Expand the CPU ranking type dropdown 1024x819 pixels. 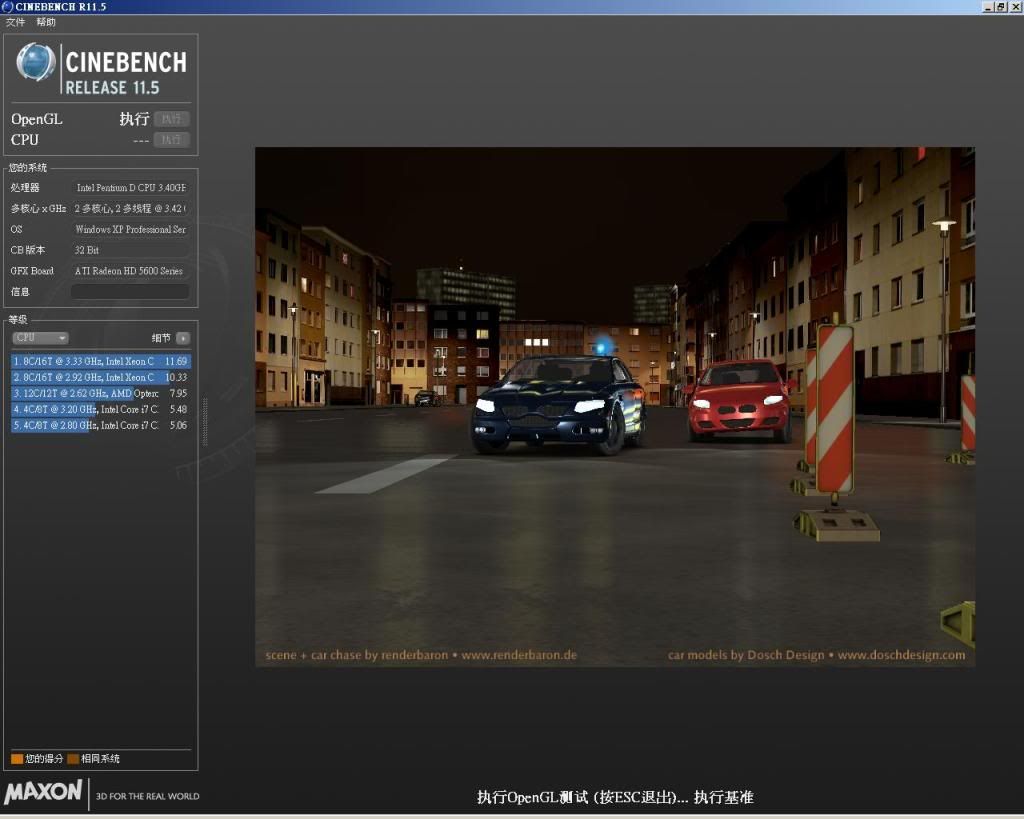40,338
